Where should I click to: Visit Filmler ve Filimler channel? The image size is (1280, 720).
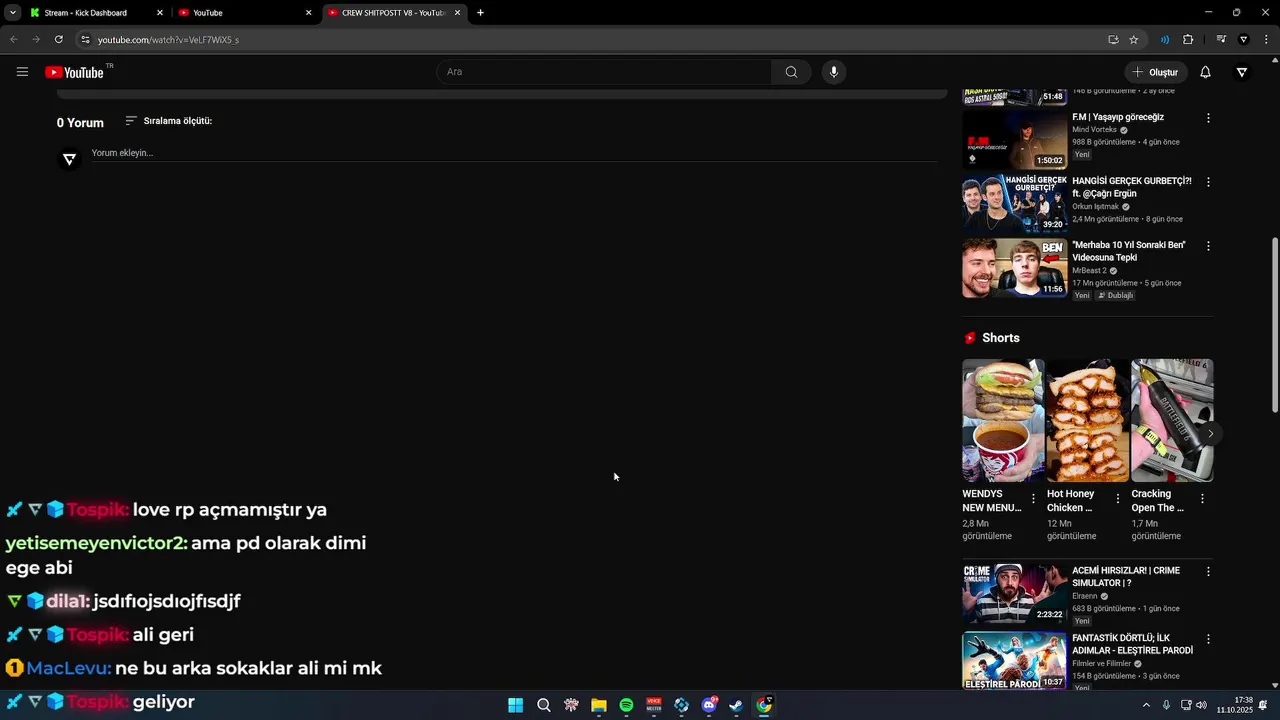pos(1101,663)
